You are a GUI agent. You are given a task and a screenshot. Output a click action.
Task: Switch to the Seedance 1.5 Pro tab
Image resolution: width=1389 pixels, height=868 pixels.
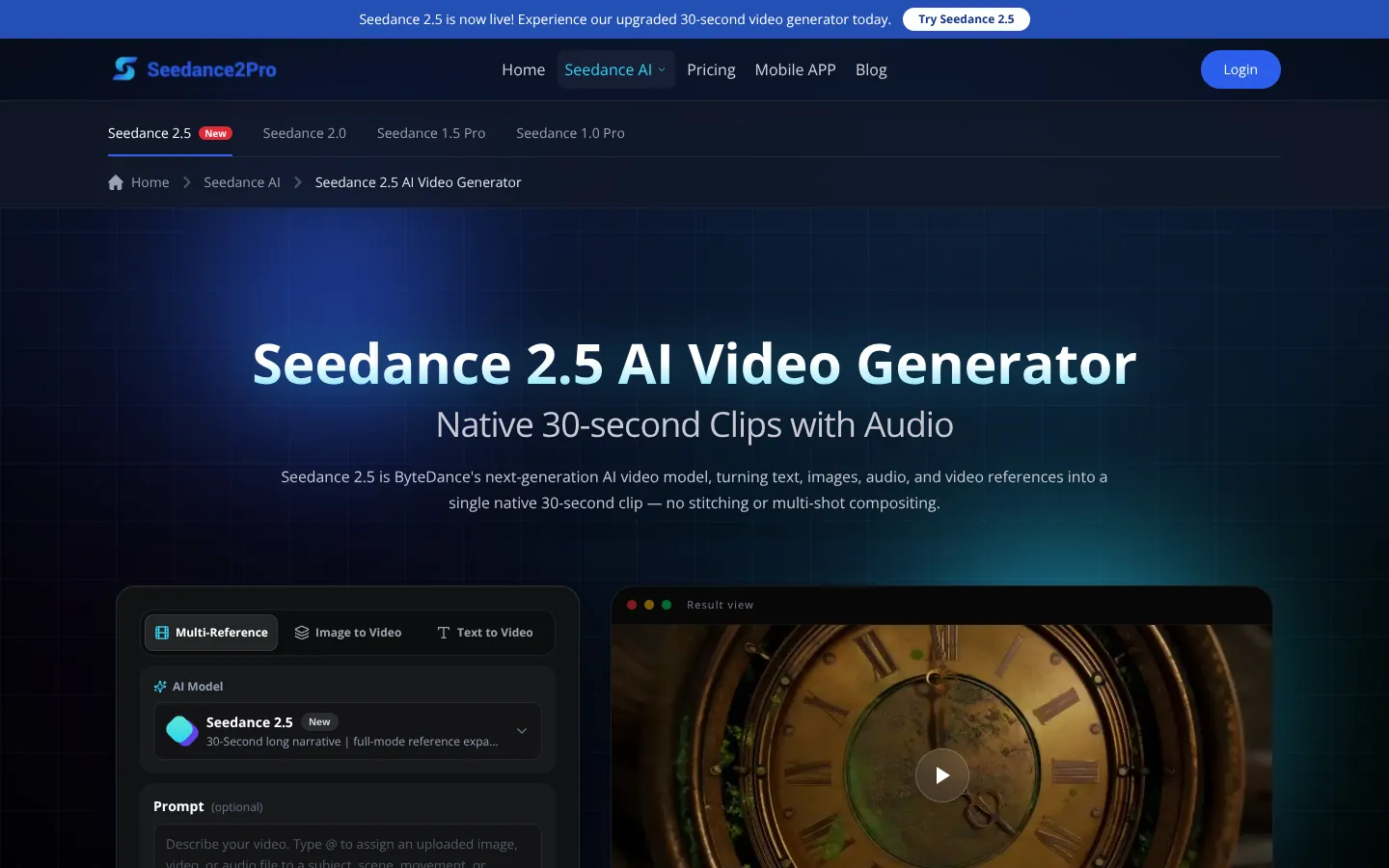tap(431, 133)
